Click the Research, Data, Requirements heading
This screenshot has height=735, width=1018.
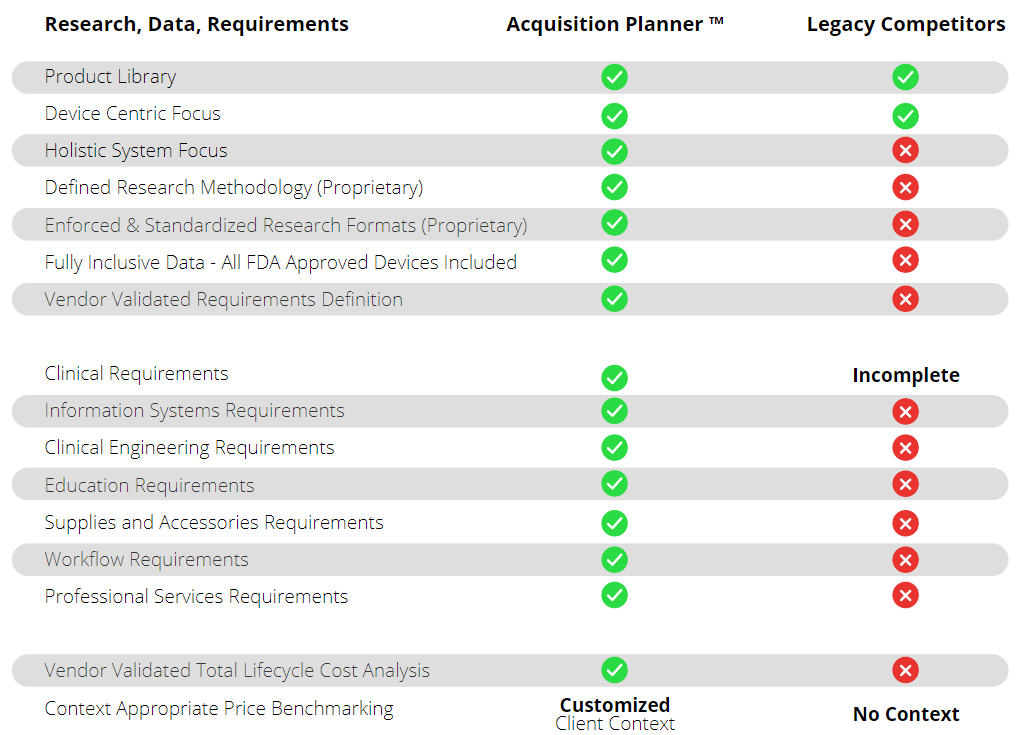[x=197, y=24]
